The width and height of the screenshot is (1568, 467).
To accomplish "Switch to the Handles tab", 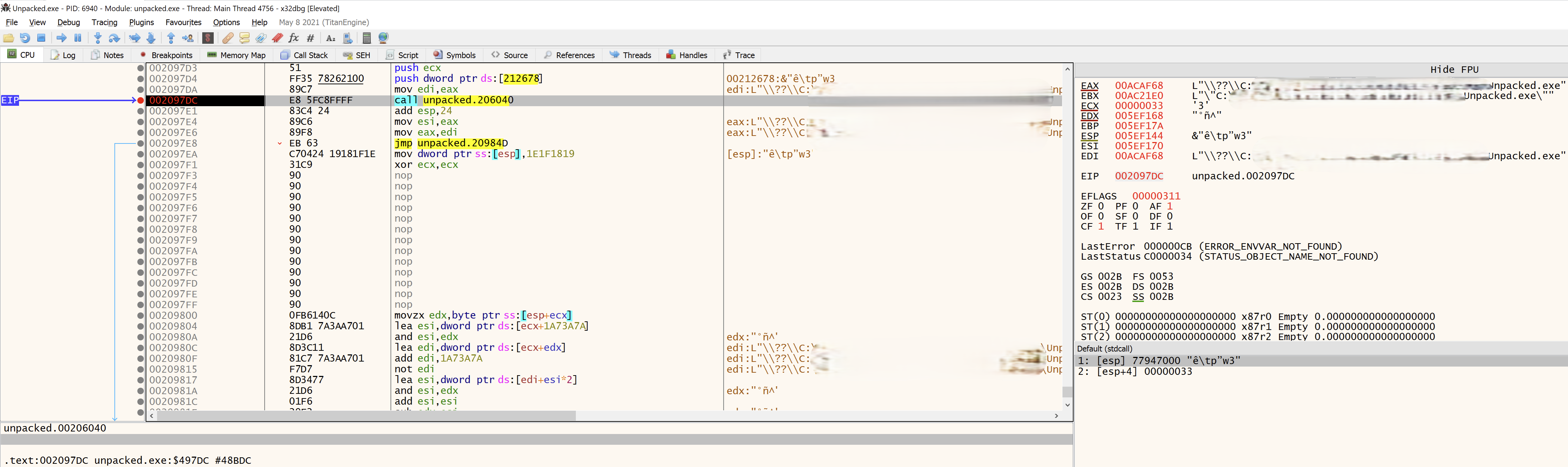I will (x=686, y=55).
